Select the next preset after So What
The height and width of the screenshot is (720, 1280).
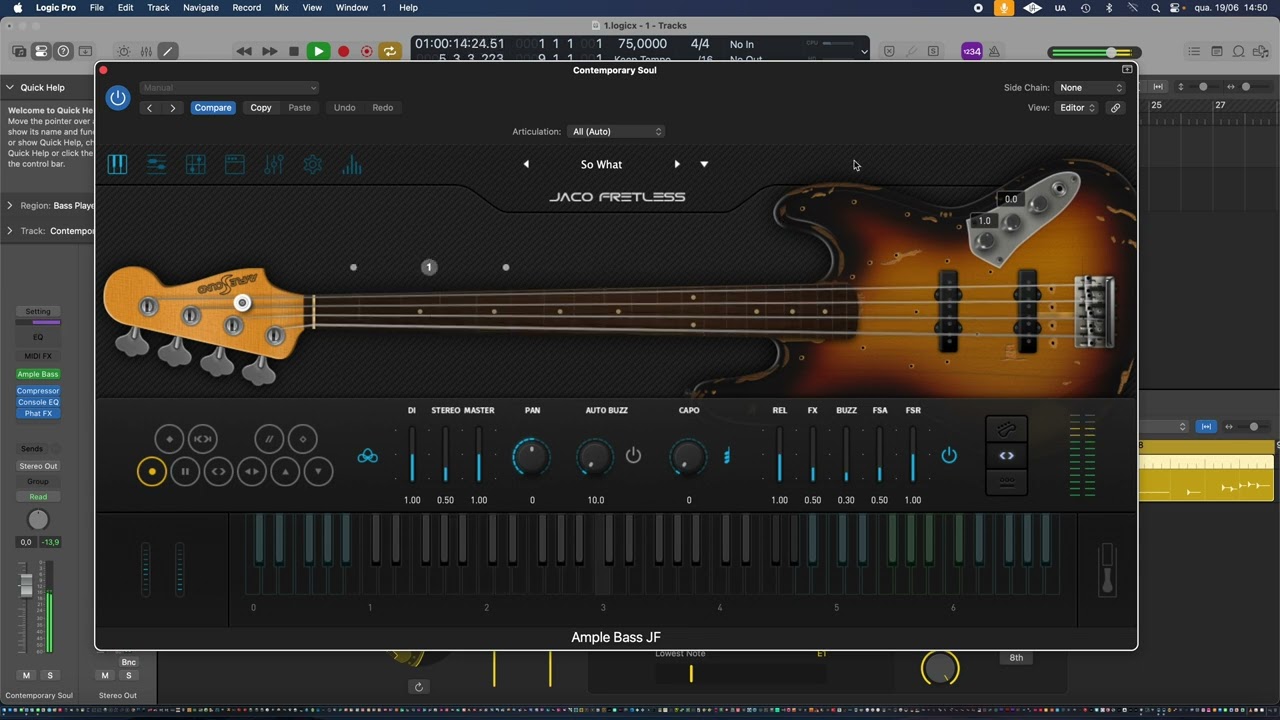pos(677,164)
